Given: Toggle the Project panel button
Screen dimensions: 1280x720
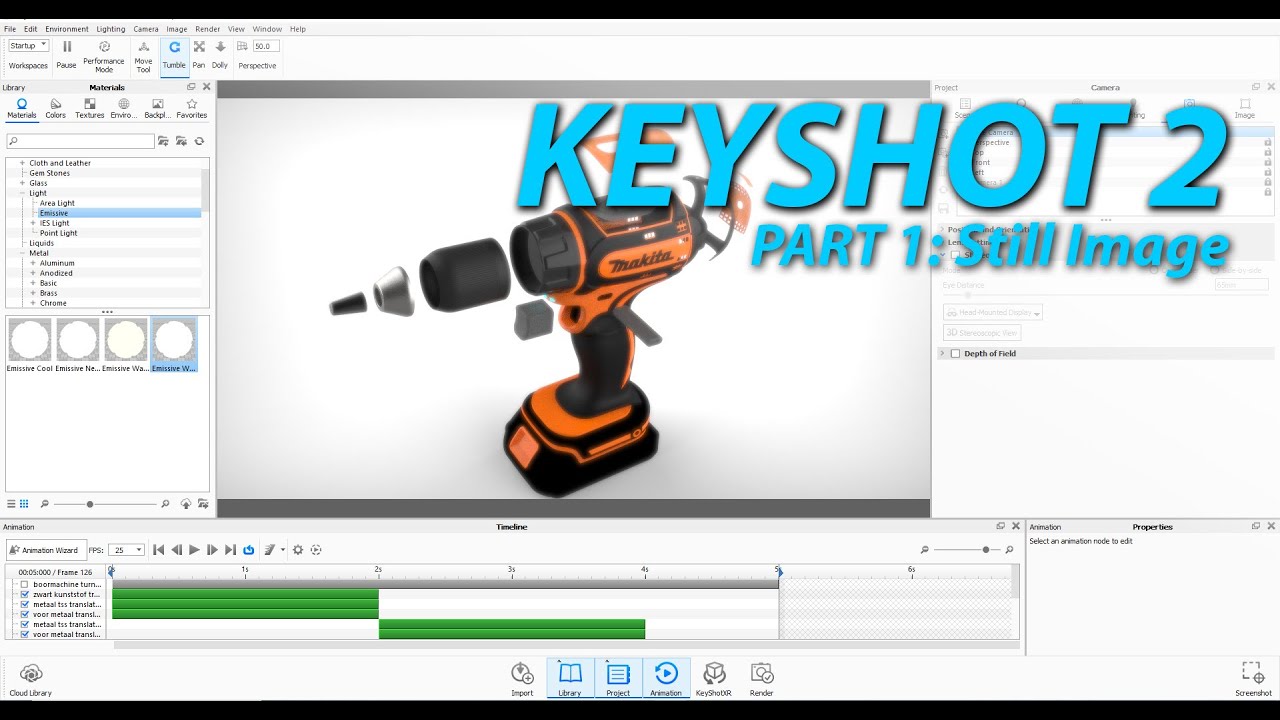Looking at the screenshot, I should click(618, 679).
